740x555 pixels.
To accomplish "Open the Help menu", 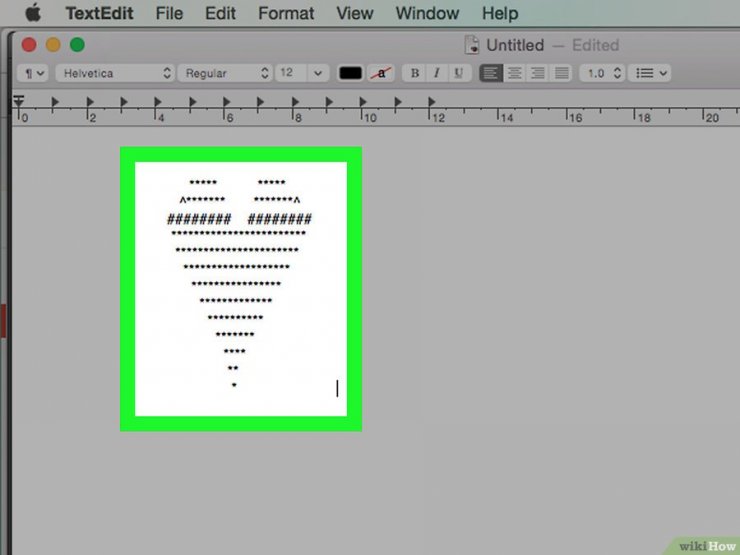I will [500, 13].
